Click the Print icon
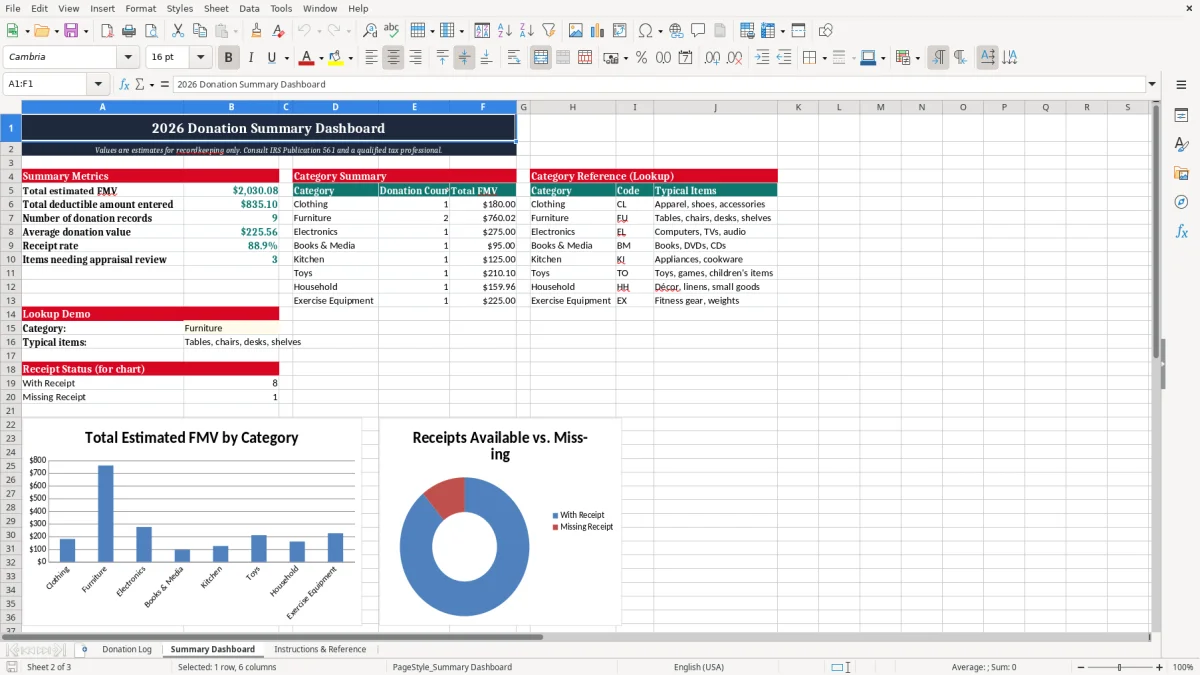The width and height of the screenshot is (1200, 675). [129, 31]
